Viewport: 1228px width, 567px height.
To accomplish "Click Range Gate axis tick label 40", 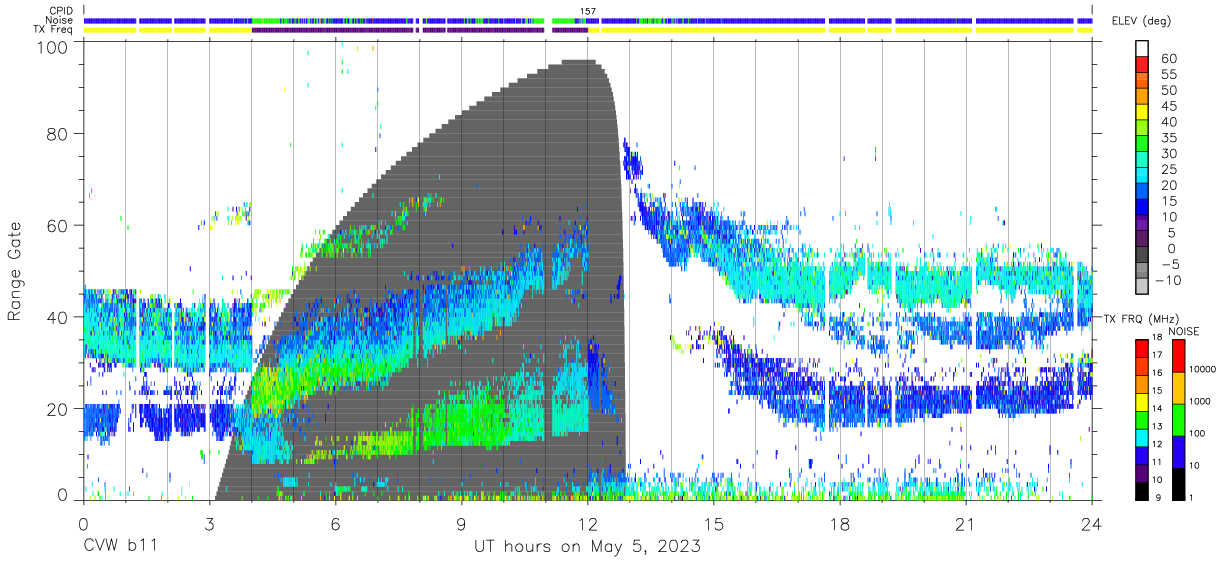I will tap(59, 317).
